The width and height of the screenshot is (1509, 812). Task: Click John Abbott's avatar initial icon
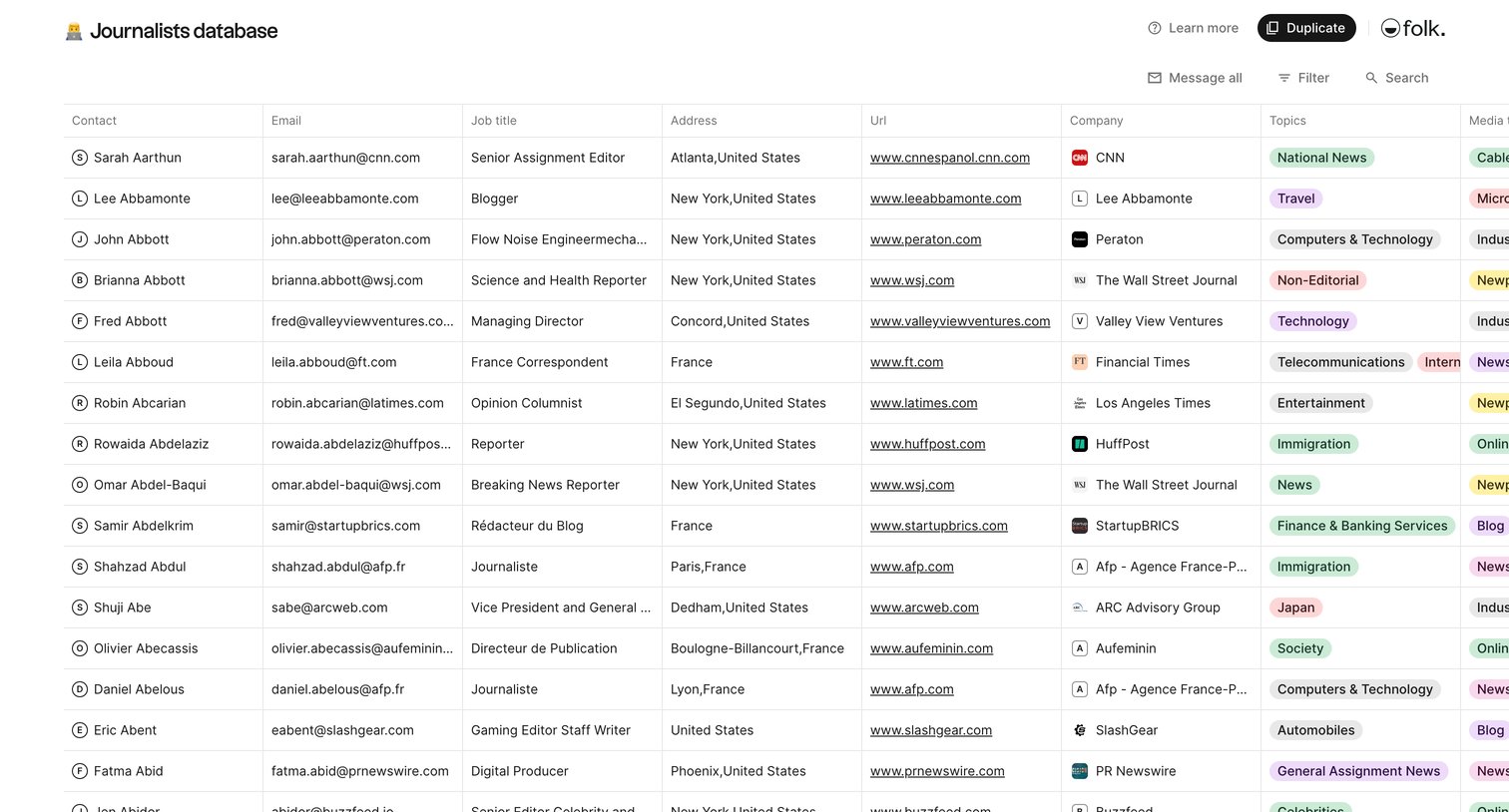pyautogui.click(x=80, y=239)
